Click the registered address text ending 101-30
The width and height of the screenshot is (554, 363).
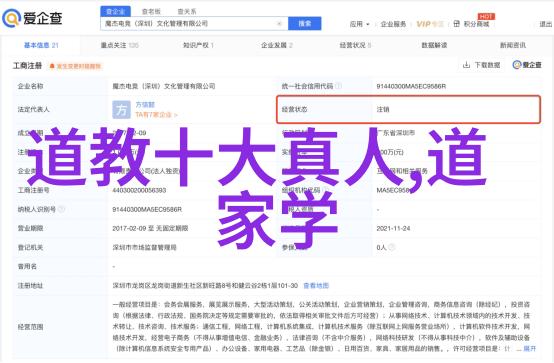[x=205, y=286]
